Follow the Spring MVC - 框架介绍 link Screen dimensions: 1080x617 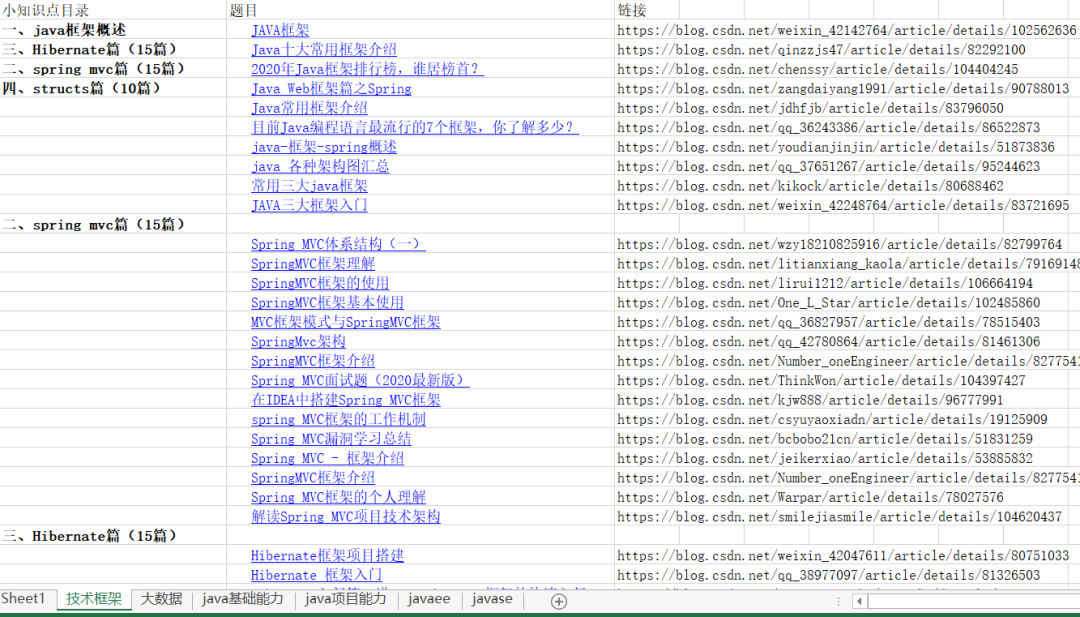[327, 458]
